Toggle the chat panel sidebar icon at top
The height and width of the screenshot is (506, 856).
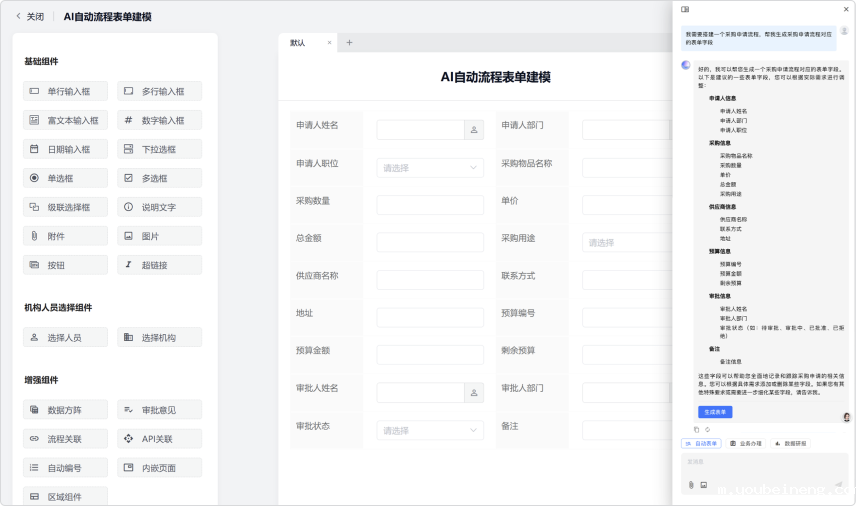coord(685,9)
